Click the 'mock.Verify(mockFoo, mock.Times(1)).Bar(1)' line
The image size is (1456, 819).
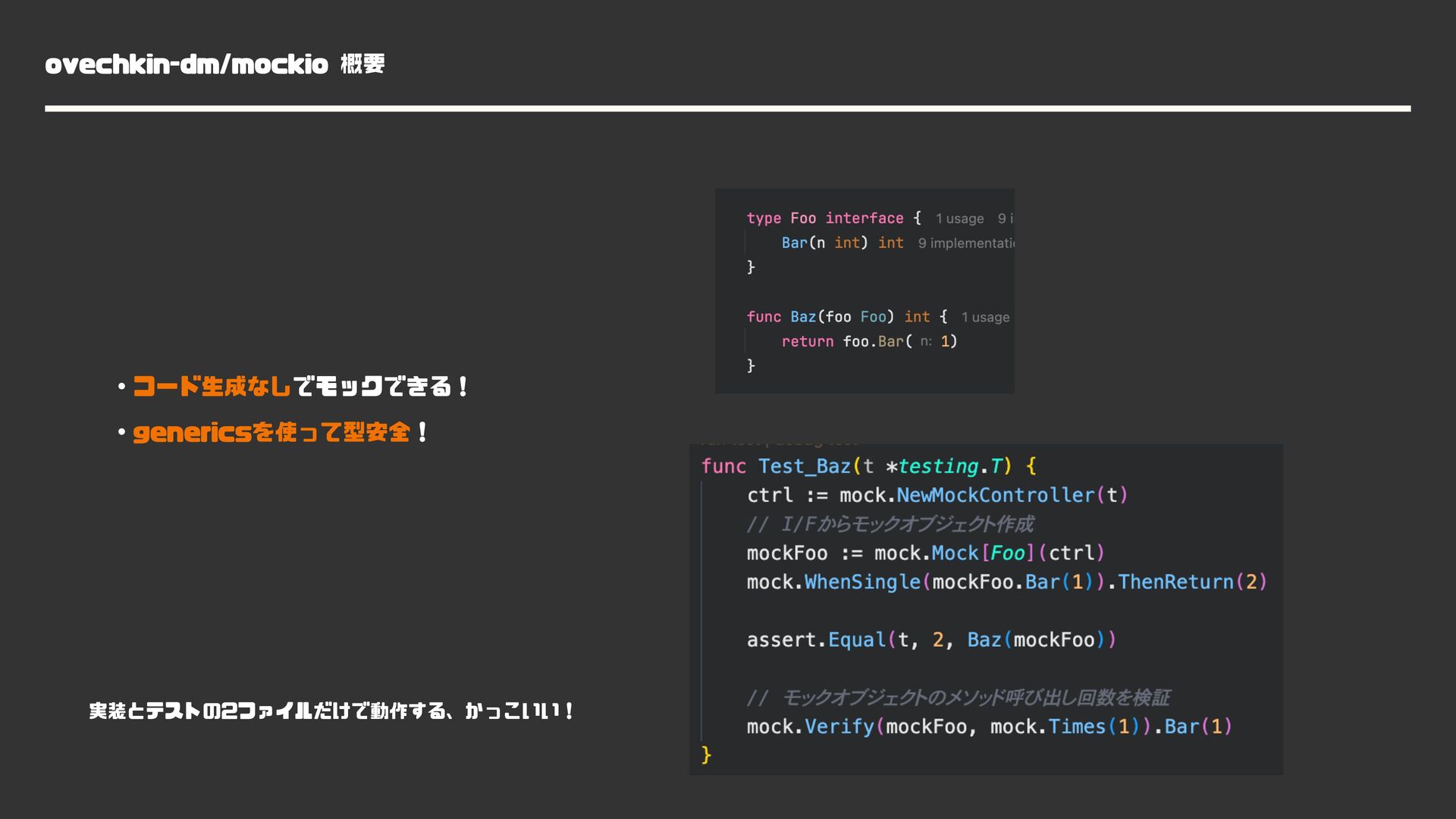pyautogui.click(x=989, y=726)
